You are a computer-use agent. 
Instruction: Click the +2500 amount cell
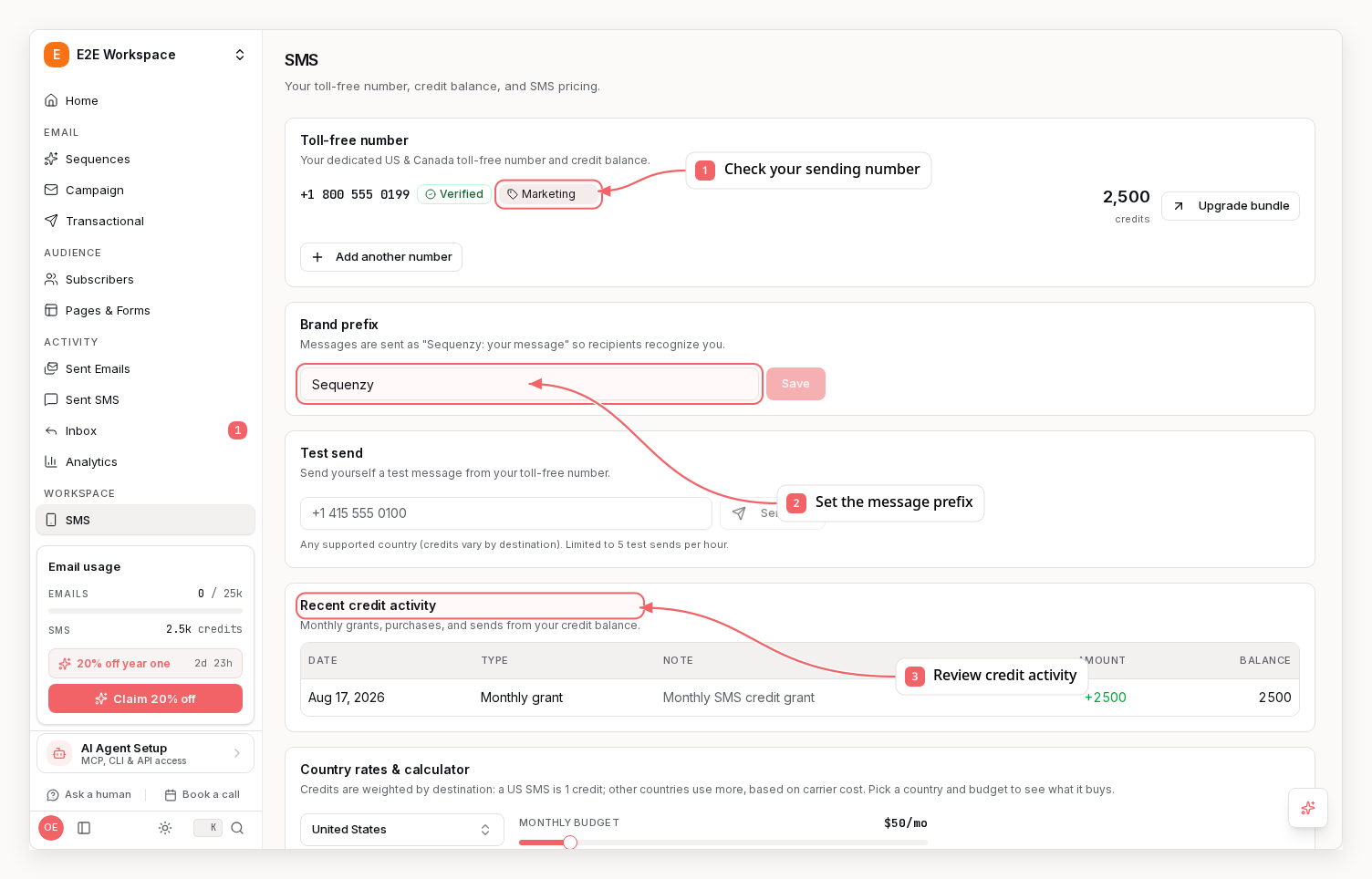click(1106, 698)
